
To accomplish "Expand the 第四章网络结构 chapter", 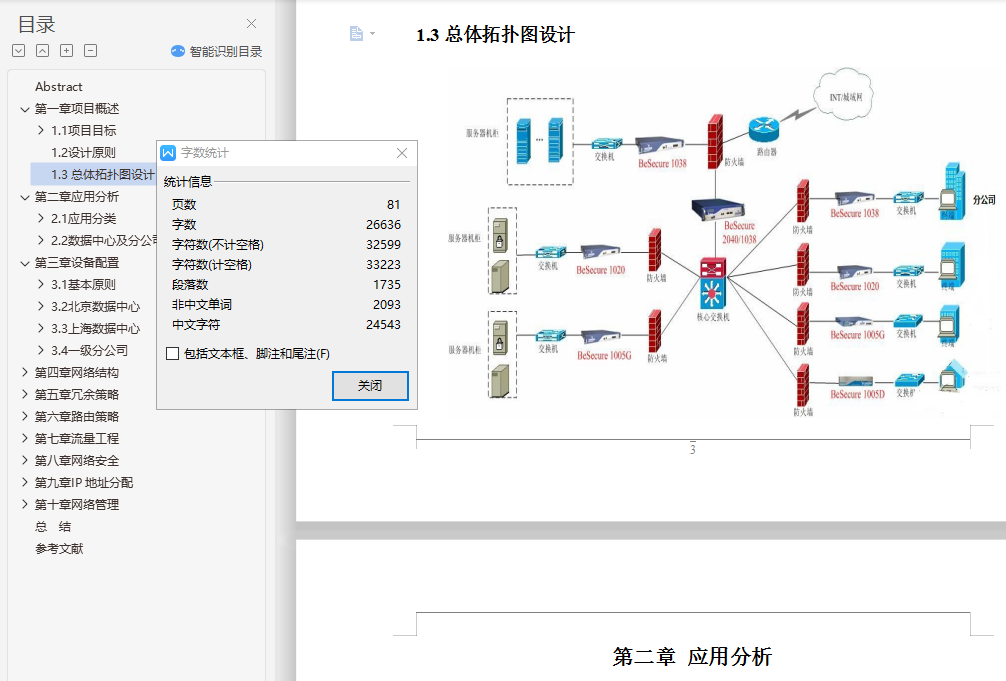I will point(25,372).
